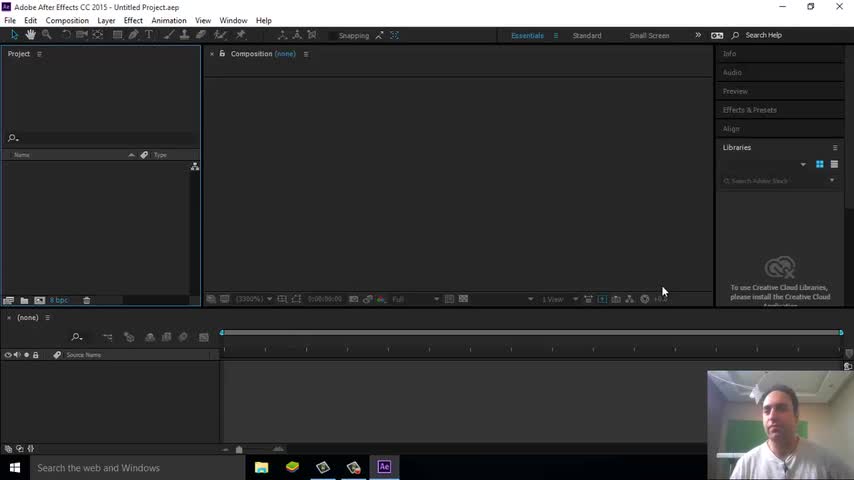Delete selected project items trash icon
This screenshot has height=480, width=854.
pos(87,300)
